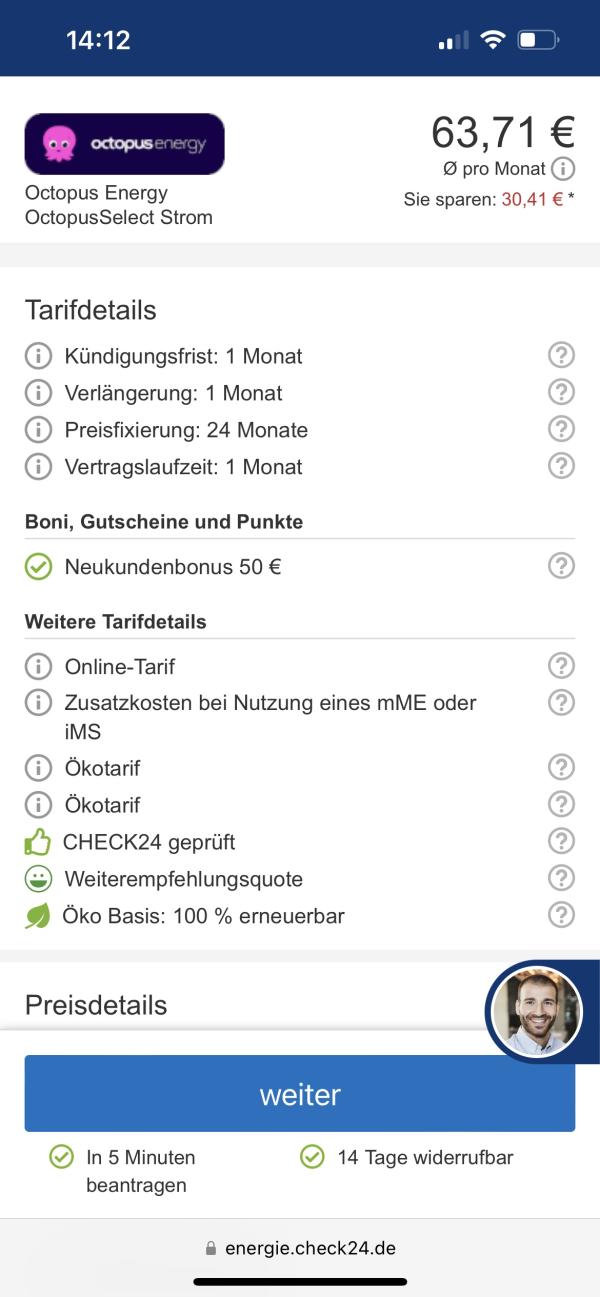The image size is (600, 1297).
Task: Tap info icon left of Kündigungsfrist
Action: (x=38, y=356)
